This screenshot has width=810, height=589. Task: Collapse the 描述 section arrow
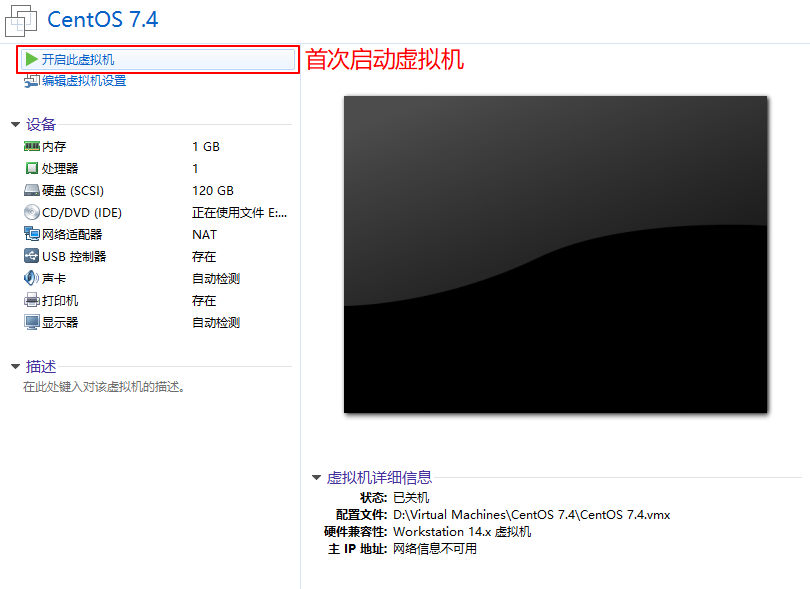15,367
